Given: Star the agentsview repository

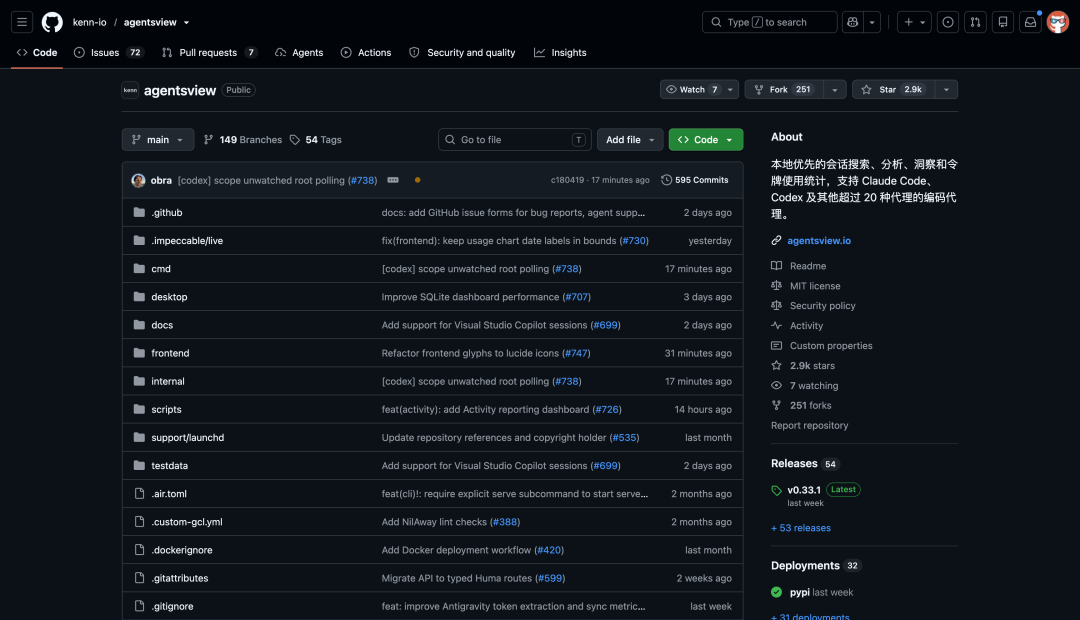Looking at the screenshot, I should (893, 90).
